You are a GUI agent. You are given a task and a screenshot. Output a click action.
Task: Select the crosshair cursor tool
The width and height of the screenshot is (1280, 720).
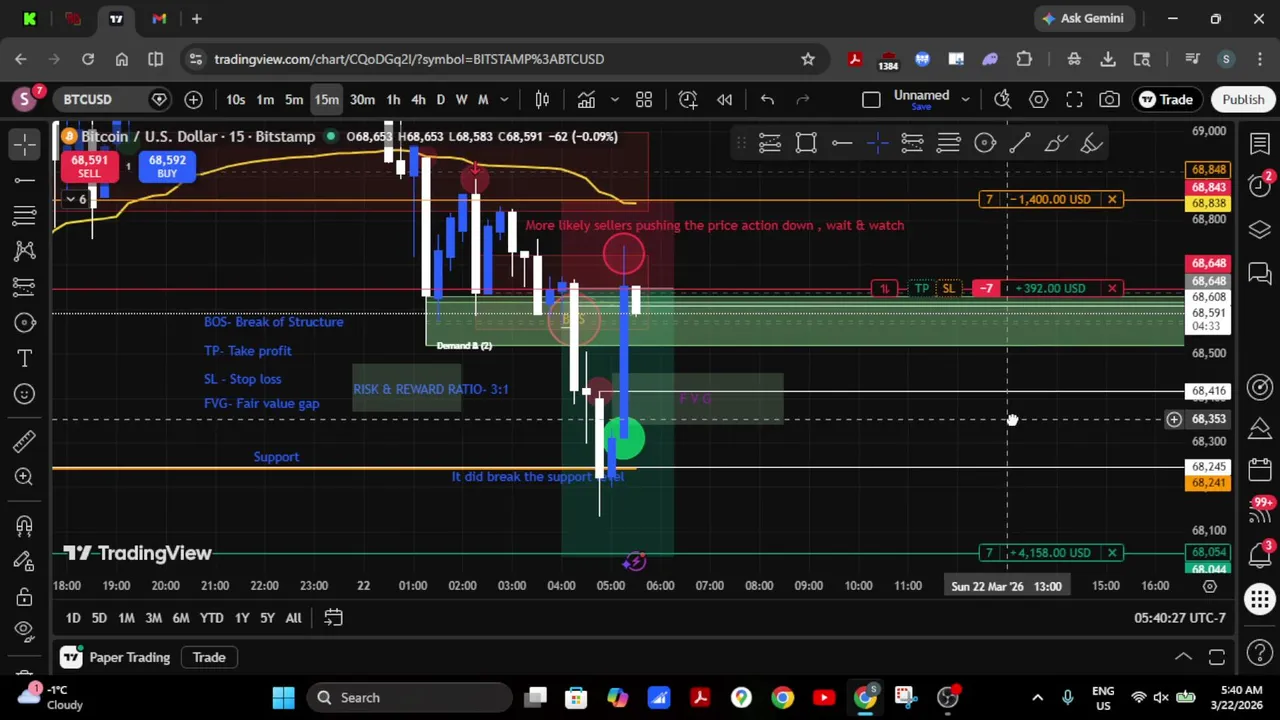pos(25,144)
